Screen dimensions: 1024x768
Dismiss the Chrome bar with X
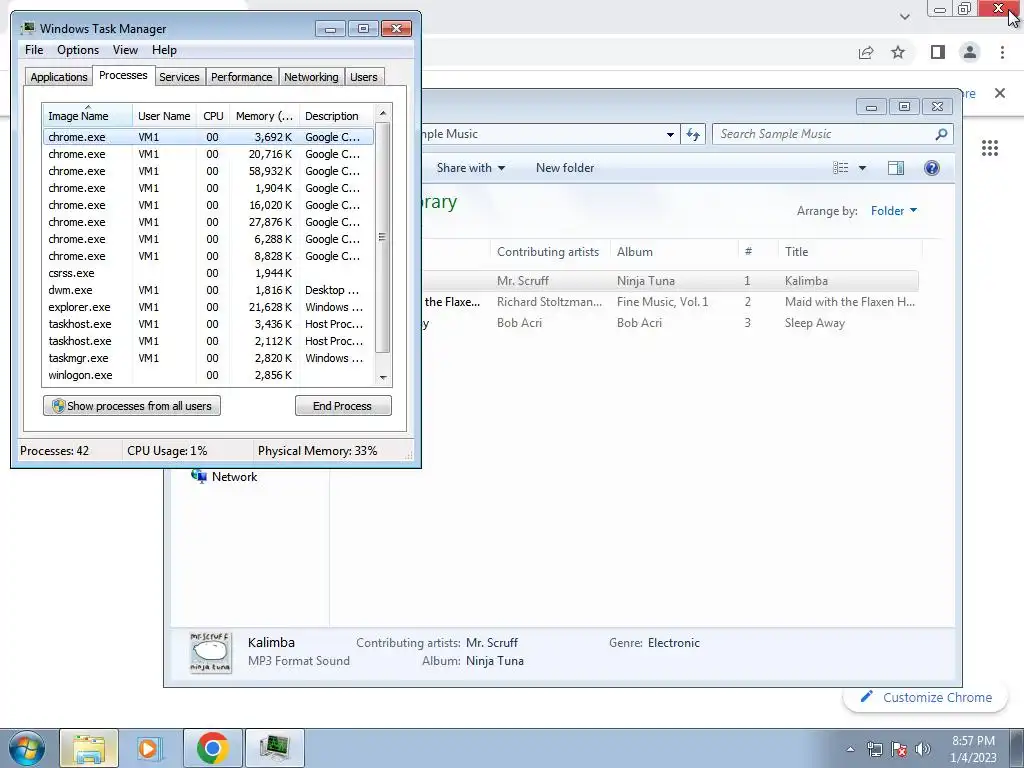coord(999,93)
